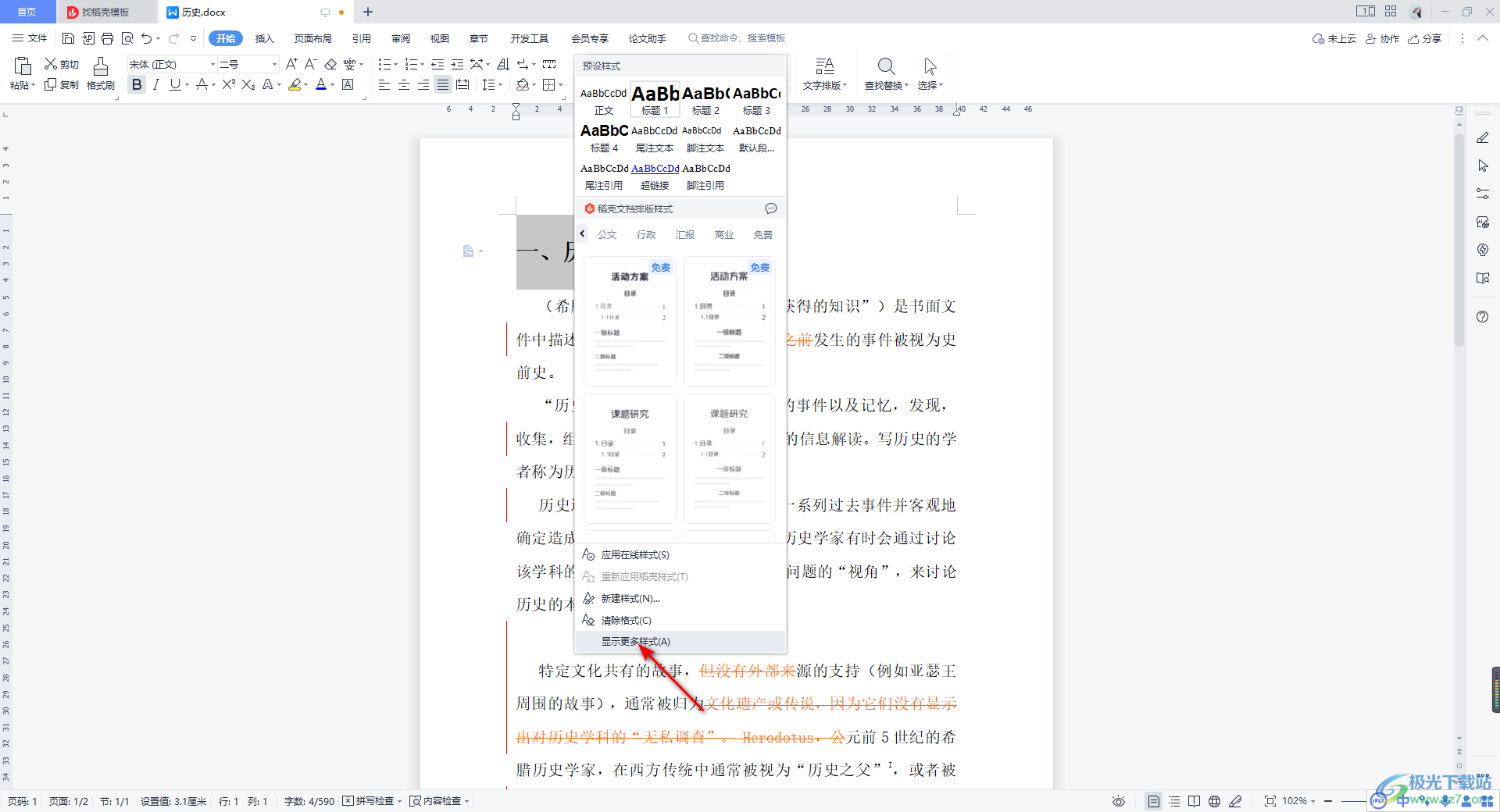Select 清除格式(C) in style menu
Image resolution: width=1500 pixels, height=812 pixels.
tap(680, 620)
